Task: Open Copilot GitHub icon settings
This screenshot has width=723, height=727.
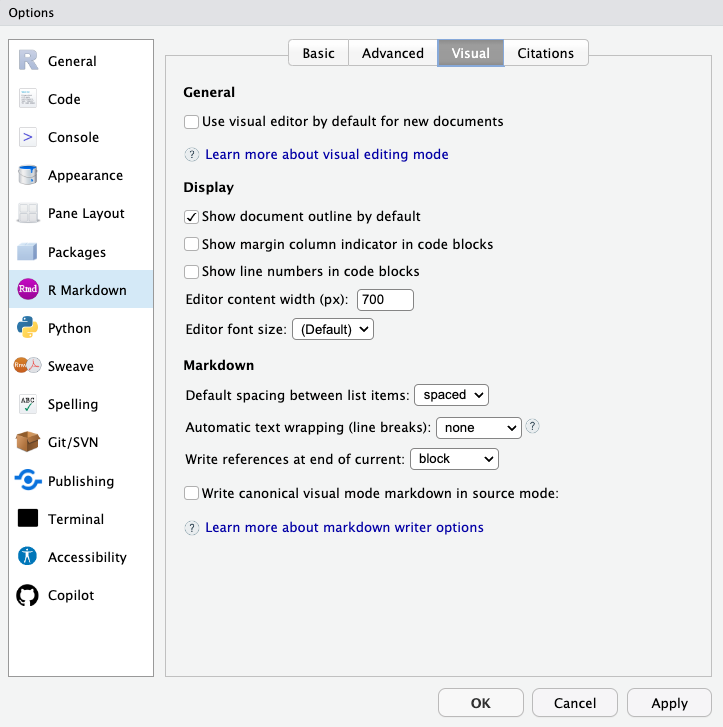Action: [x=28, y=595]
